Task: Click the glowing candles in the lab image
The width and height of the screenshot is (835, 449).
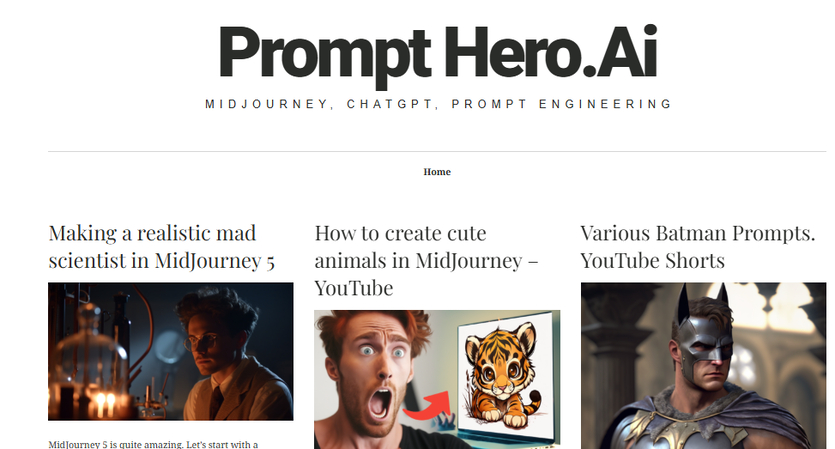Action: (105, 404)
